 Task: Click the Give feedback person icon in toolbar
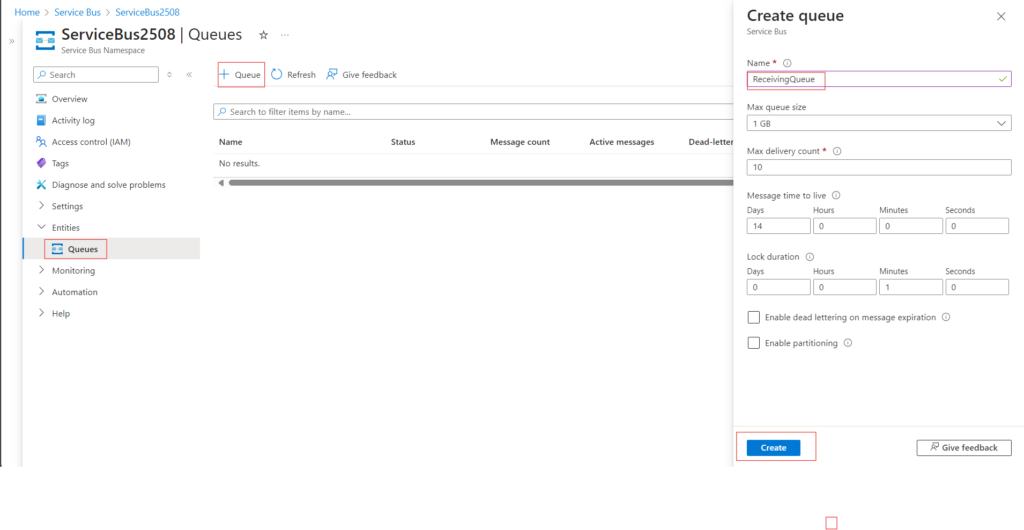(332, 74)
